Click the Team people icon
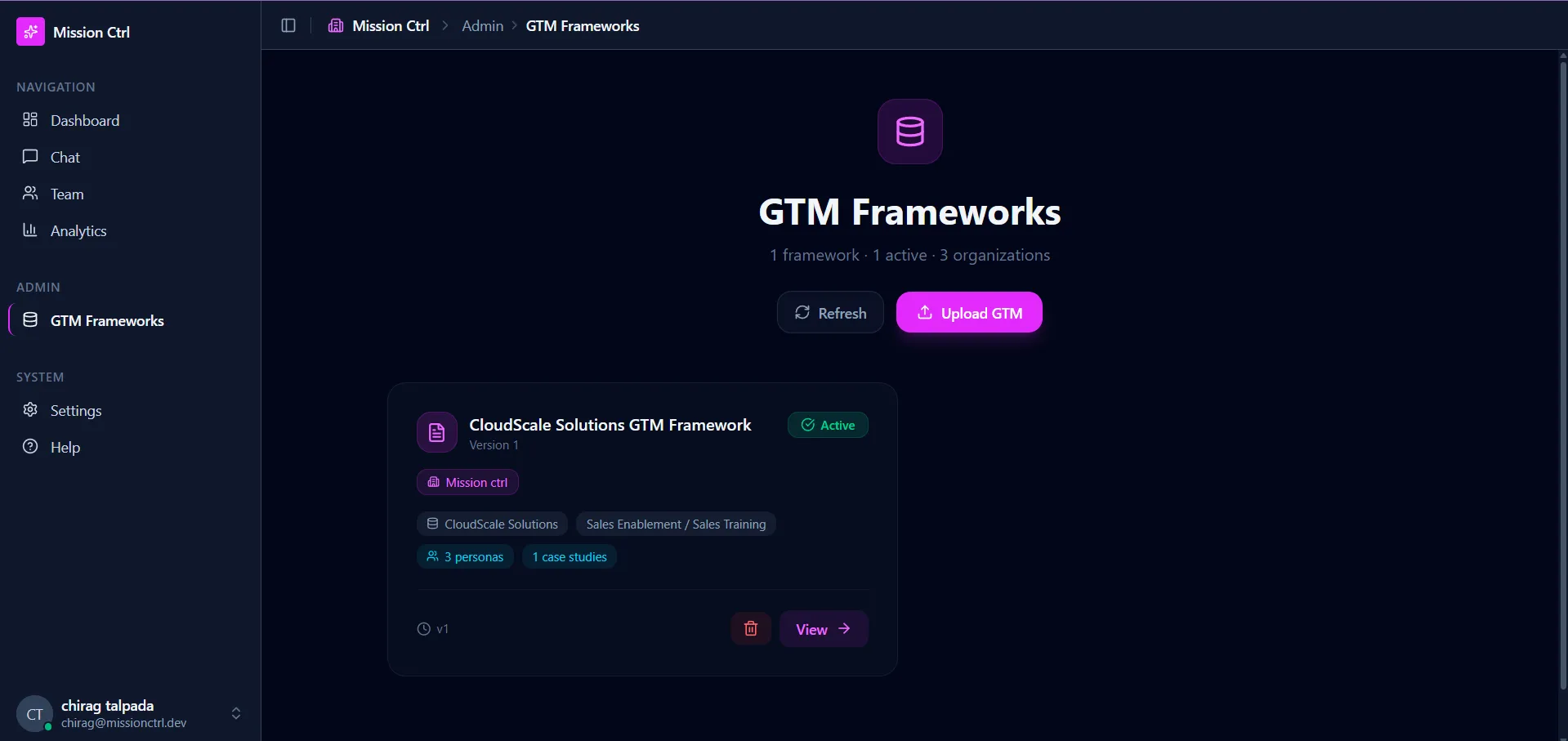 [x=29, y=193]
